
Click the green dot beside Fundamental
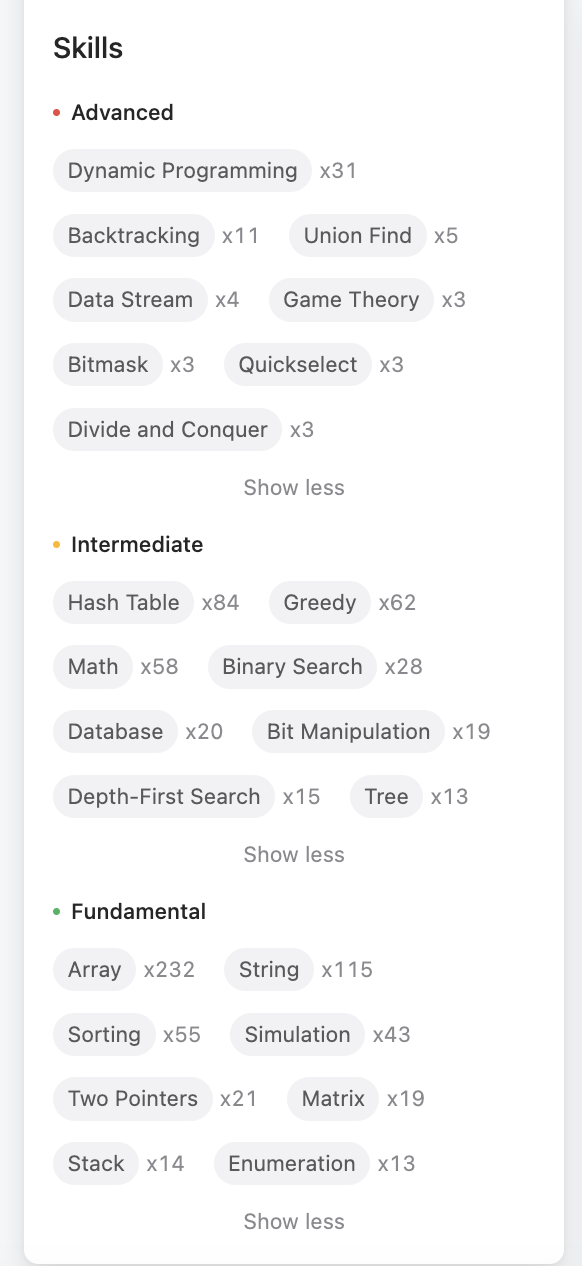click(59, 911)
